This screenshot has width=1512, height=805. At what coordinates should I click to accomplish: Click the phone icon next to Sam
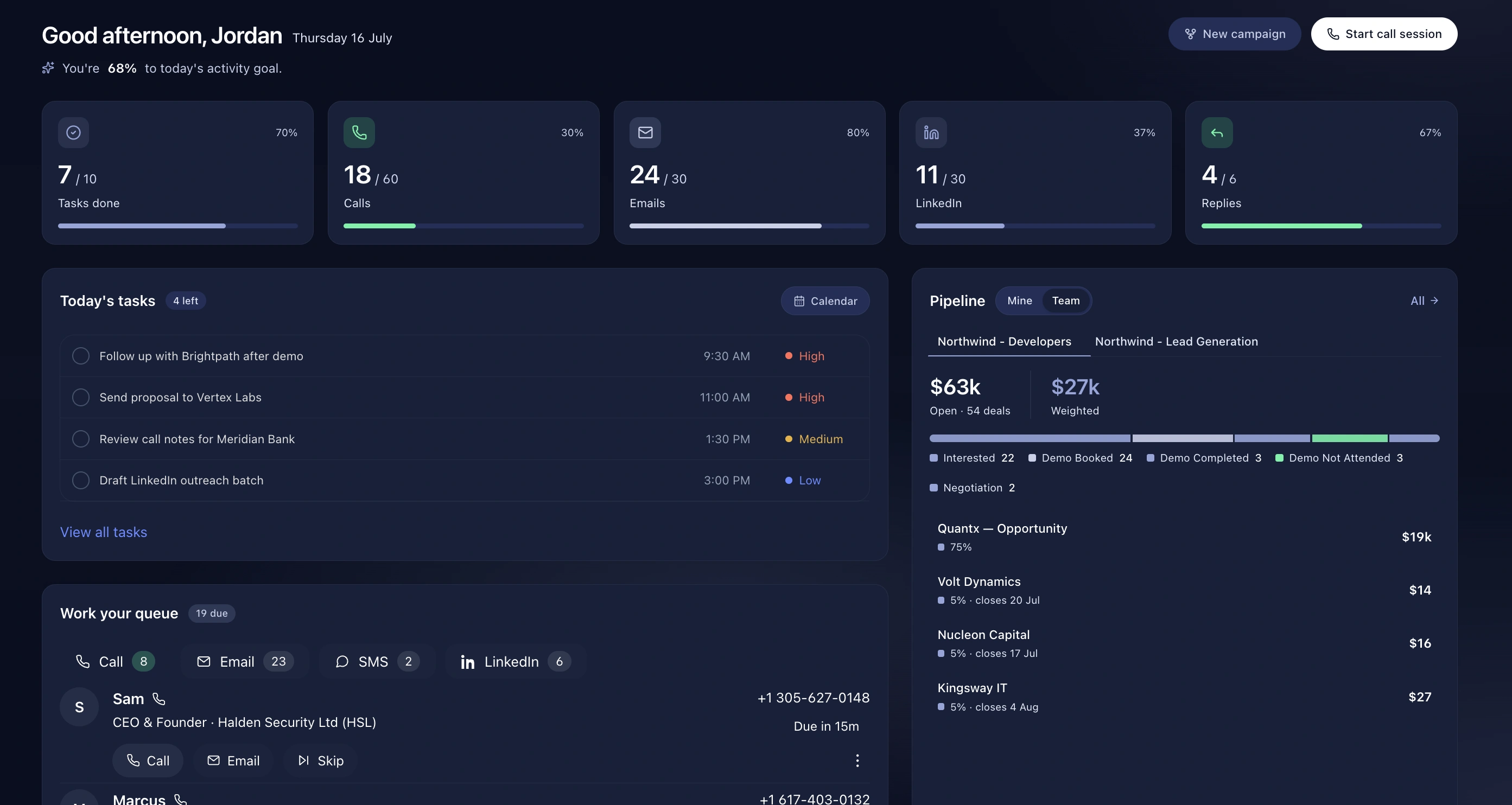tap(159, 699)
